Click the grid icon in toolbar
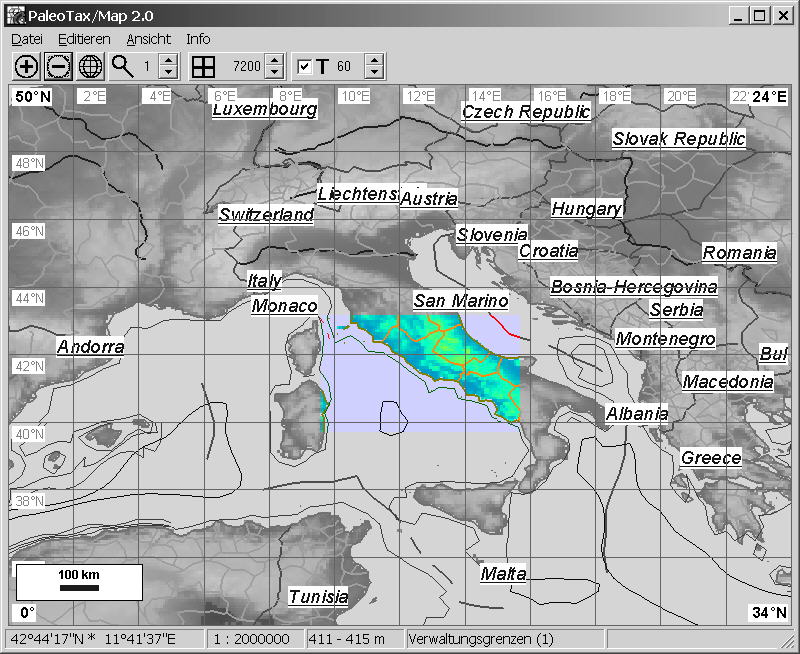The width and height of the screenshot is (800, 654). click(x=203, y=67)
